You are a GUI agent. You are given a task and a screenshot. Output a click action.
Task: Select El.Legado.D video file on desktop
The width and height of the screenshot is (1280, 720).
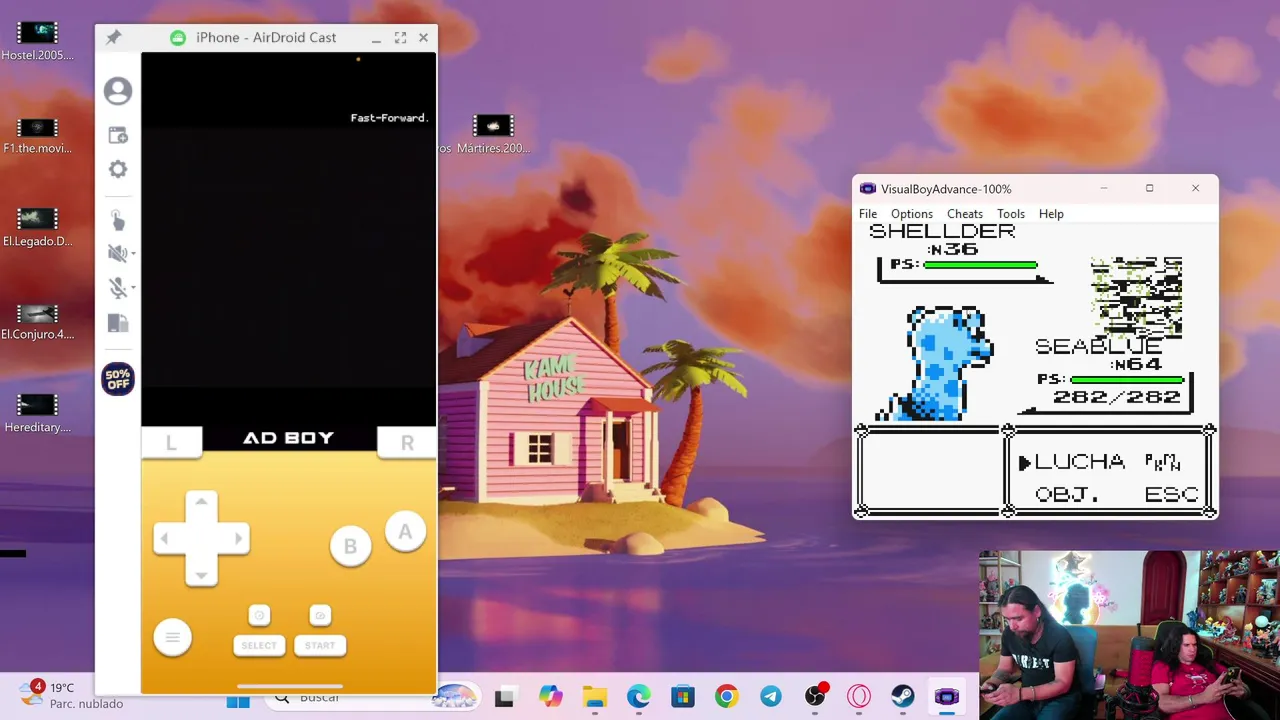click(38, 229)
